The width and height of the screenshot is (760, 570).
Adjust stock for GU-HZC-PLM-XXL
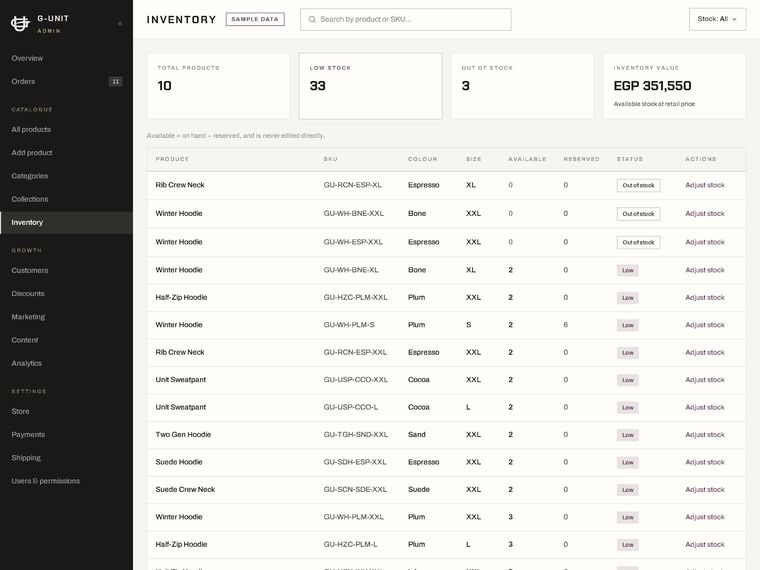(x=705, y=298)
